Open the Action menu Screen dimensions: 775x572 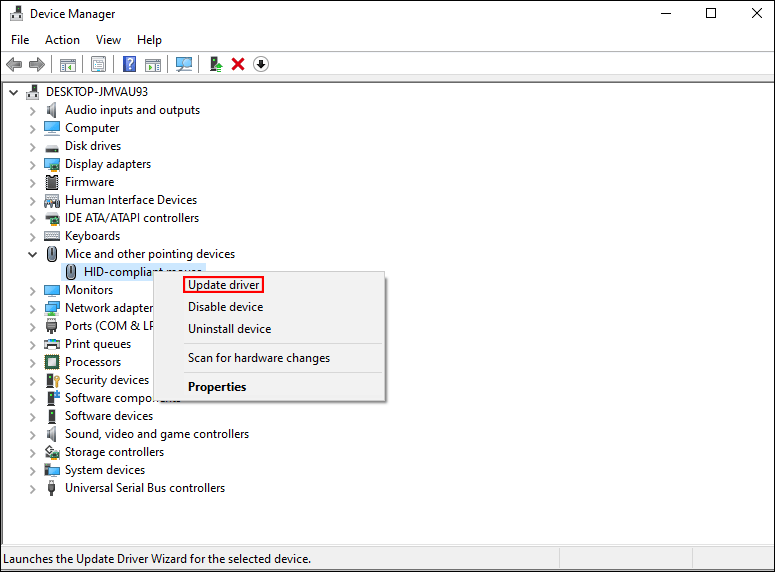tap(62, 40)
